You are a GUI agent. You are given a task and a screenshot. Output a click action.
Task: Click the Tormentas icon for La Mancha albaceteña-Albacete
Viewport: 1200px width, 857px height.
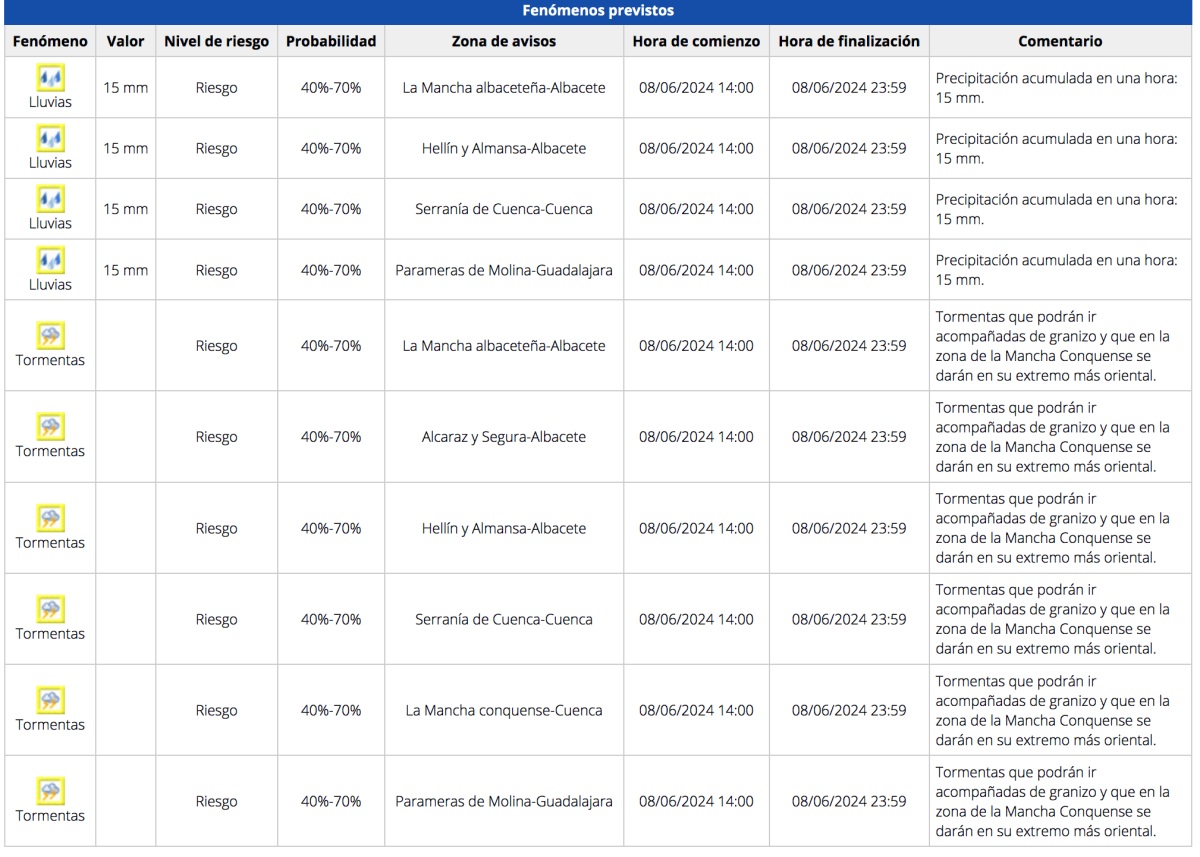pos(50,336)
